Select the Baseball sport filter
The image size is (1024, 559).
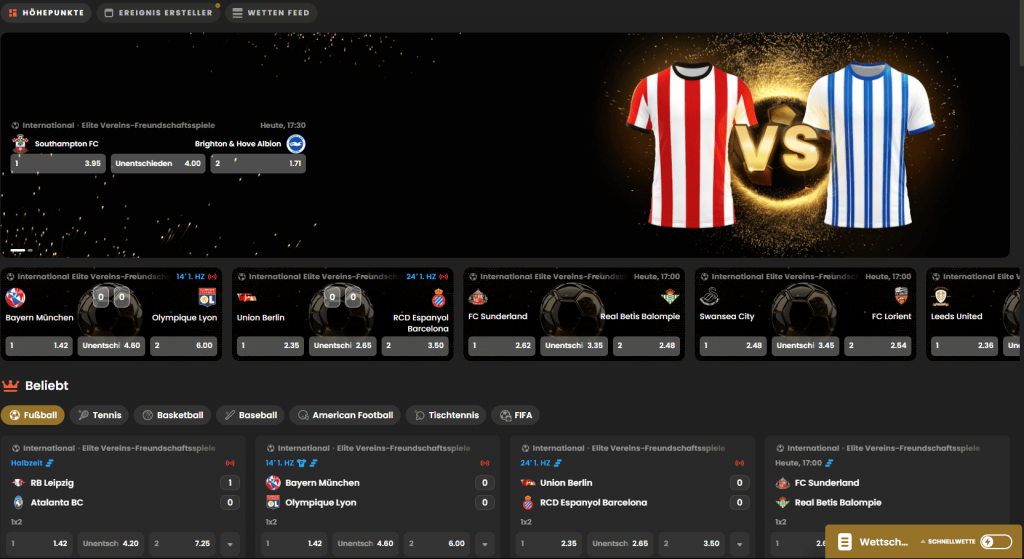[x=250, y=415]
